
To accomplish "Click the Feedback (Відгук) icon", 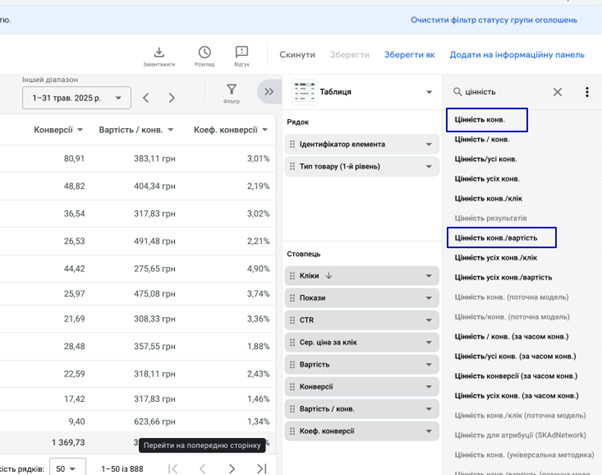I will coord(241,52).
